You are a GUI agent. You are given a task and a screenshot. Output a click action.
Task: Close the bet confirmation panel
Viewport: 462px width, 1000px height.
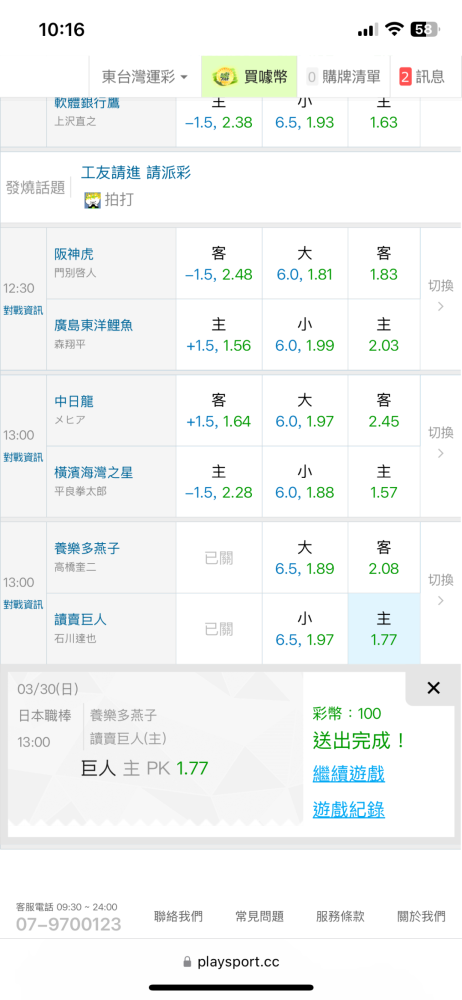click(433, 688)
